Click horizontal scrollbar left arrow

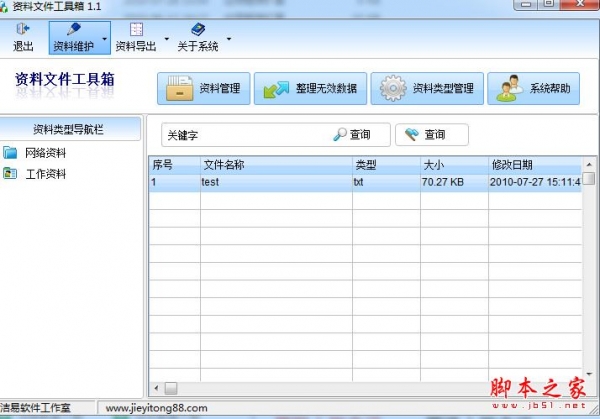(x=156, y=388)
